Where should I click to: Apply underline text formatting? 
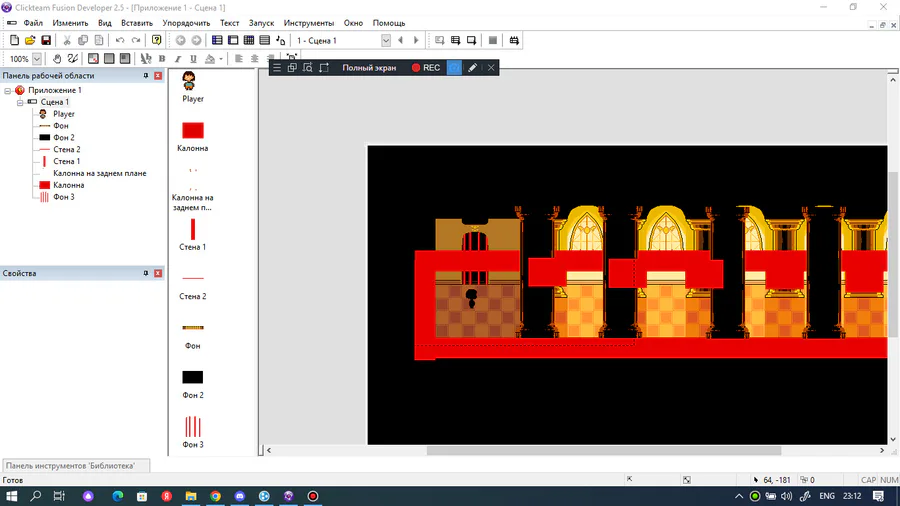coord(193,59)
